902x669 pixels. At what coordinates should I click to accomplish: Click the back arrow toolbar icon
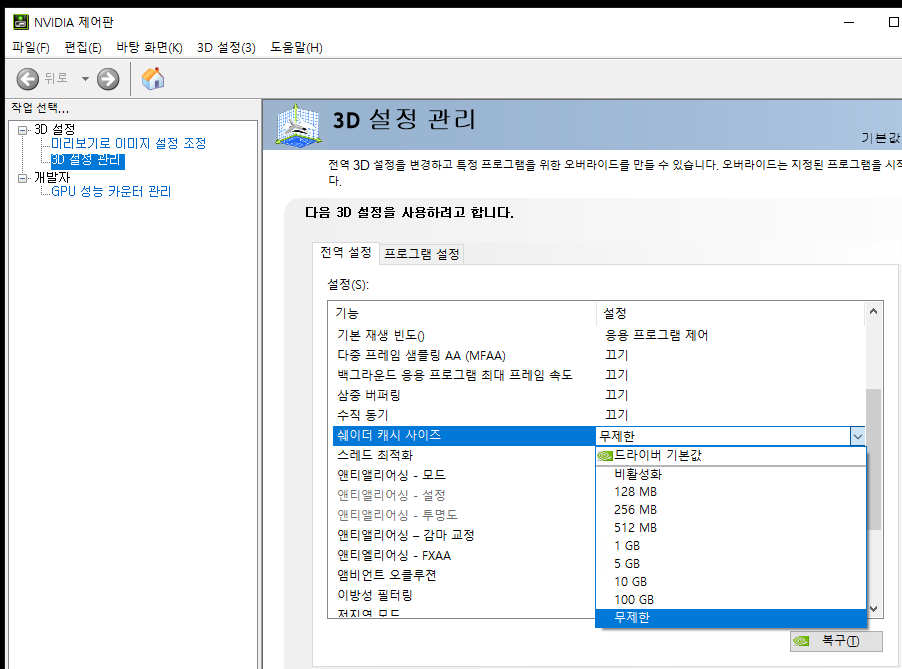click(27, 79)
